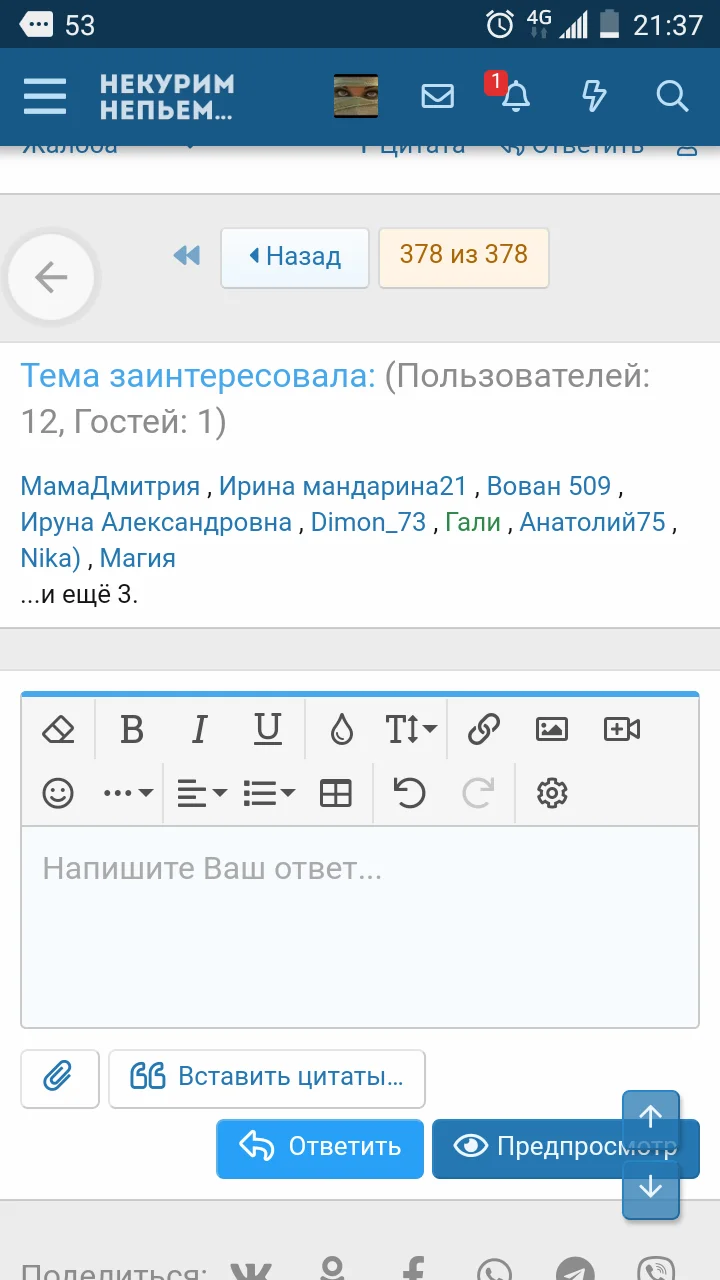This screenshot has width=720, height=1280.
Task: Open МамаДмитрия user profile
Action: point(111,487)
